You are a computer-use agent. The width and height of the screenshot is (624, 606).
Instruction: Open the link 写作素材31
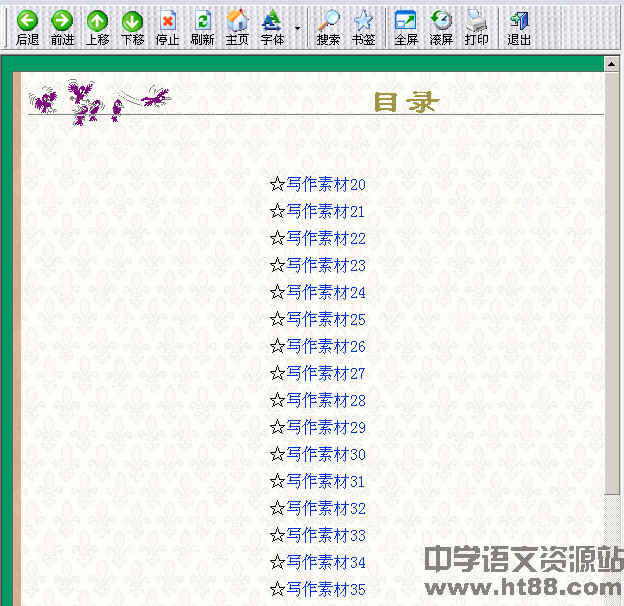(x=326, y=481)
